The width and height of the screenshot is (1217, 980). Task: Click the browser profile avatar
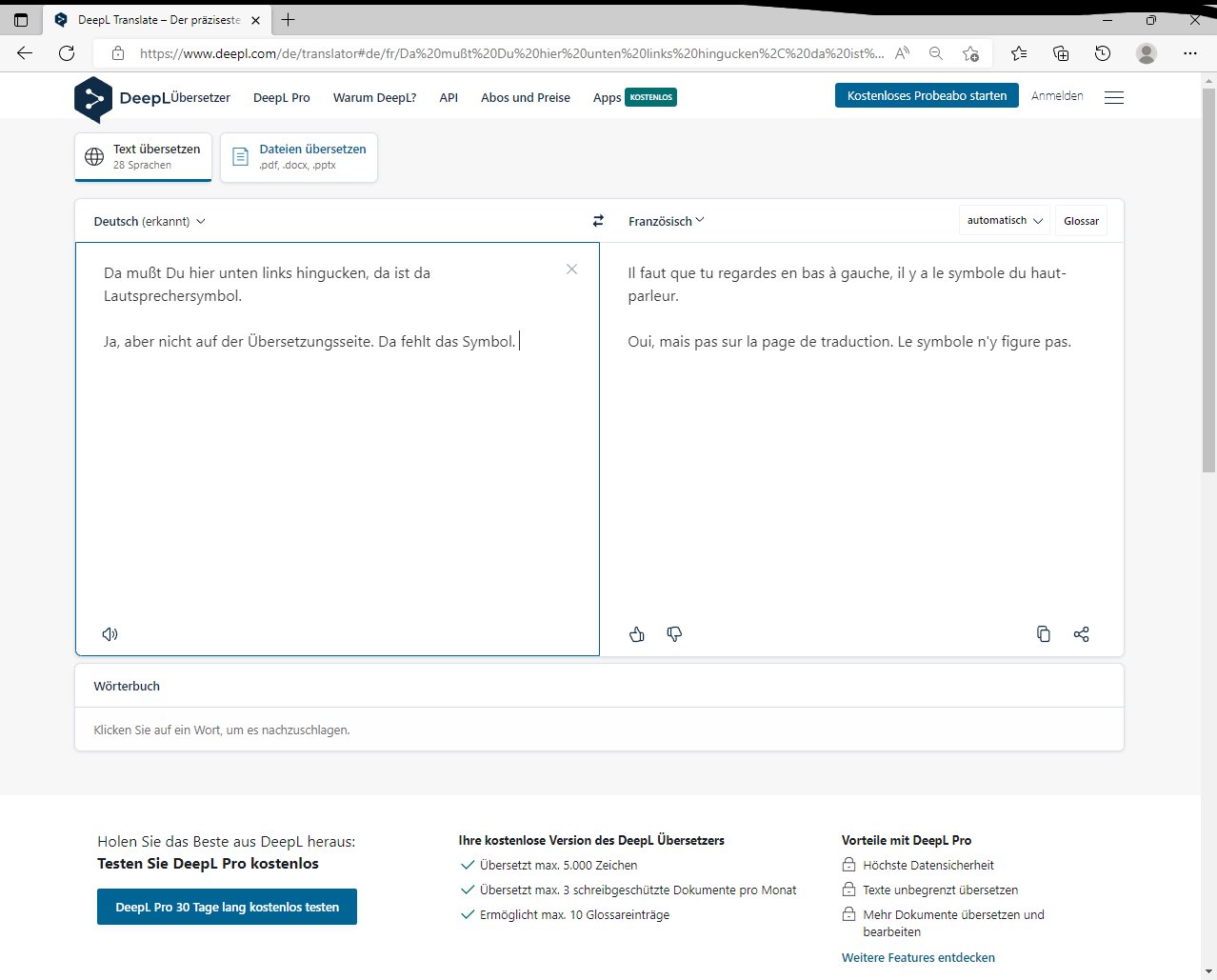(x=1147, y=53)
